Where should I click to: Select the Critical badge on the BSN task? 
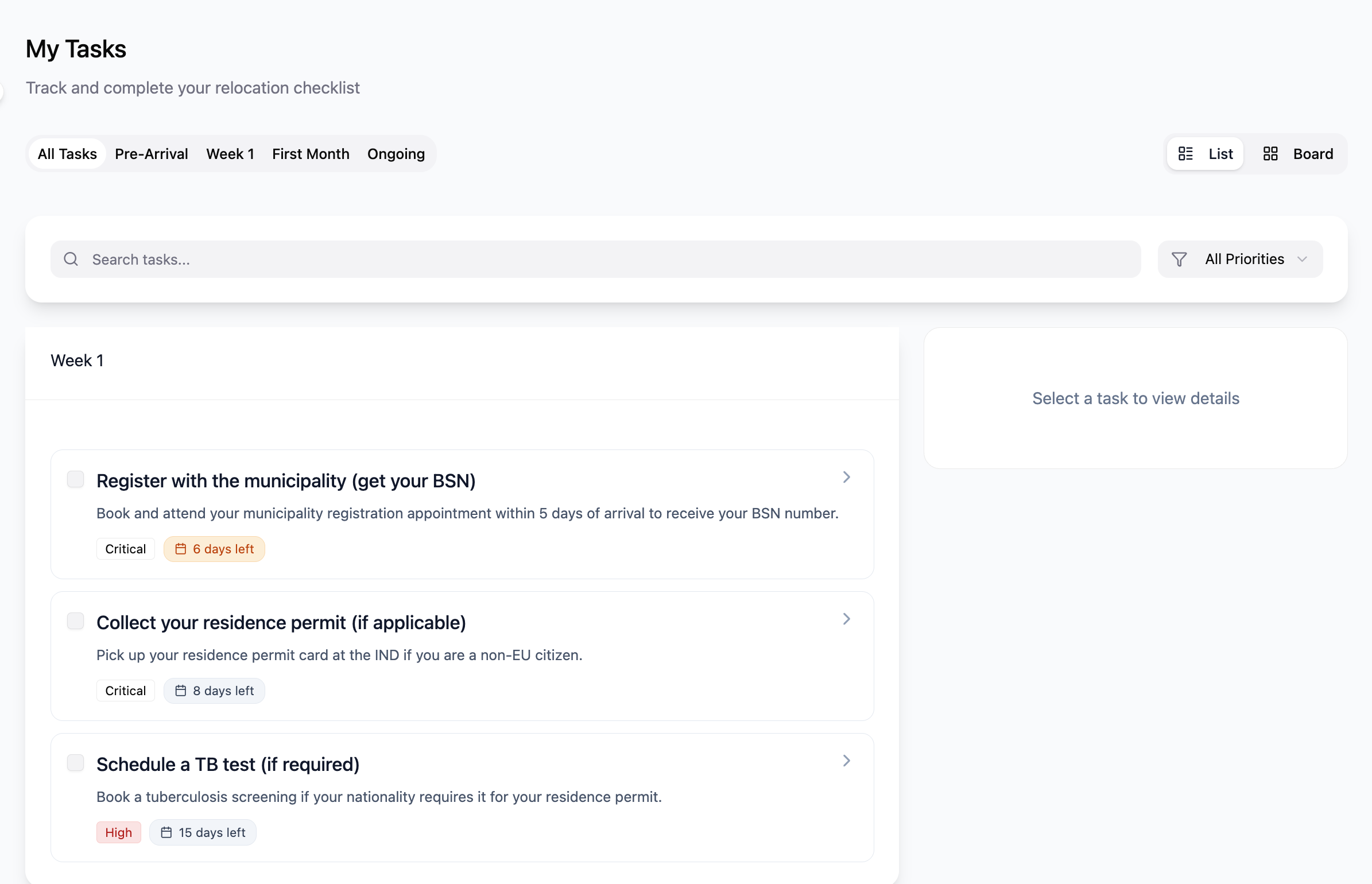[125, 548]
